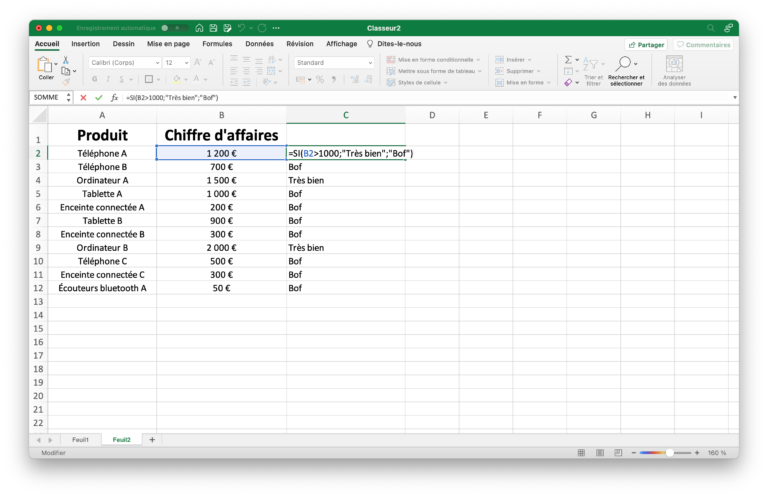Viewport: 768px width, 497px height.
Task: Click the Rechercher et sélectionner magnifier
Action: (x=624, y=63)
